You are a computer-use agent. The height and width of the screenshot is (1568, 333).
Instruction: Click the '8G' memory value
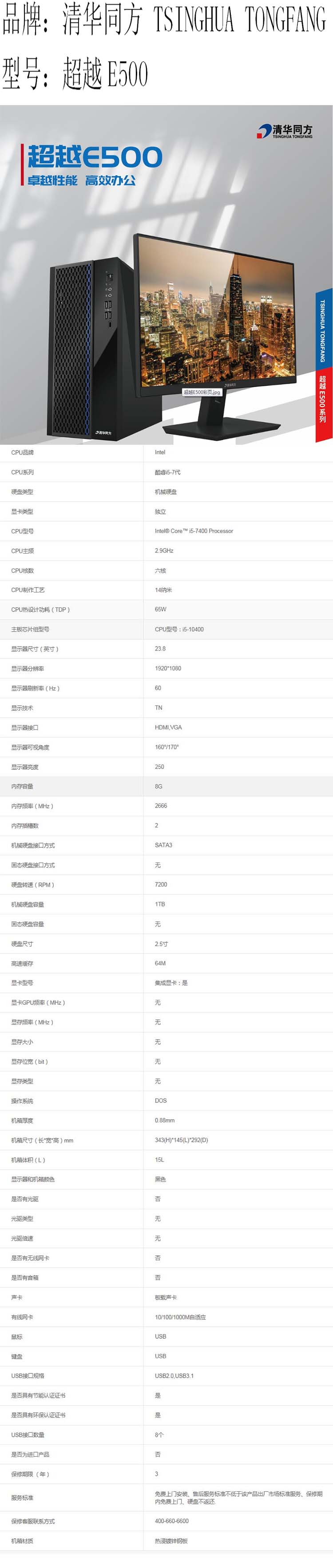pos(159,786)
